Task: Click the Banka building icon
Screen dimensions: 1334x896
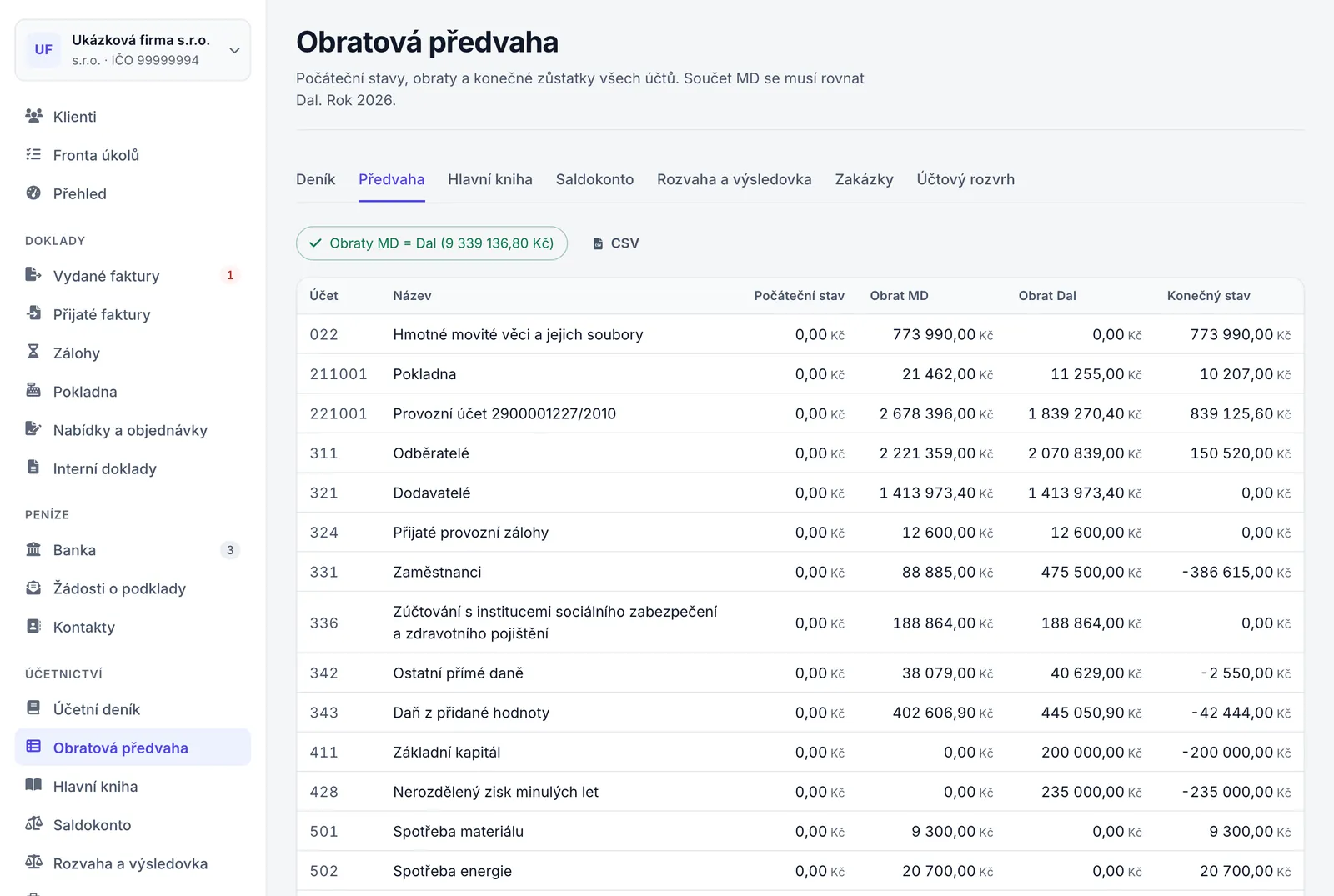Action: coord(33,549)
